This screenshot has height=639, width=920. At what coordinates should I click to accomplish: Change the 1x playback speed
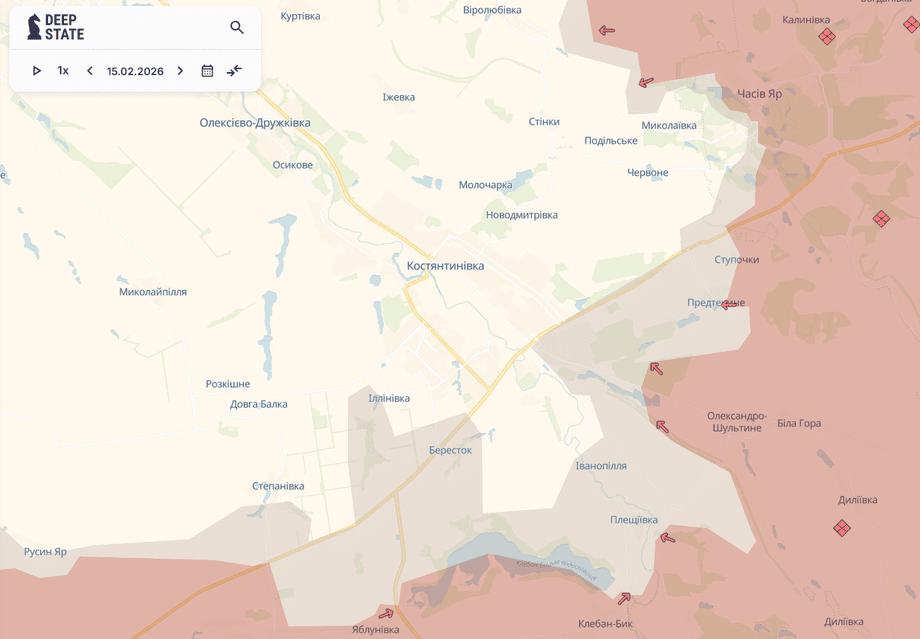tap(63, 71)
